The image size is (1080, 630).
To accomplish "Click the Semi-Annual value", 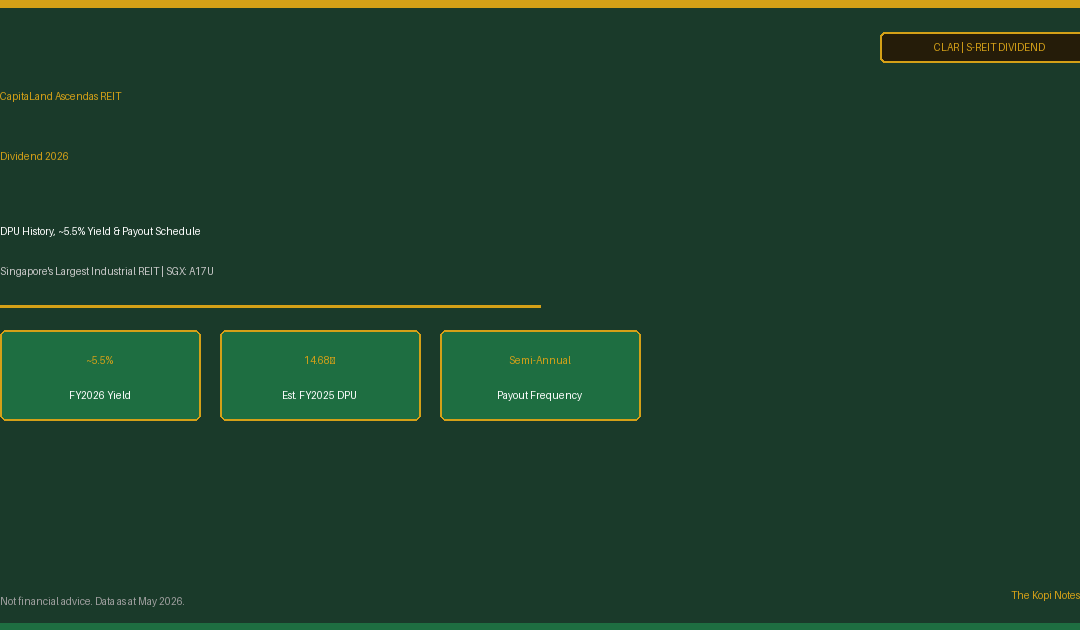I will point(540,360).
